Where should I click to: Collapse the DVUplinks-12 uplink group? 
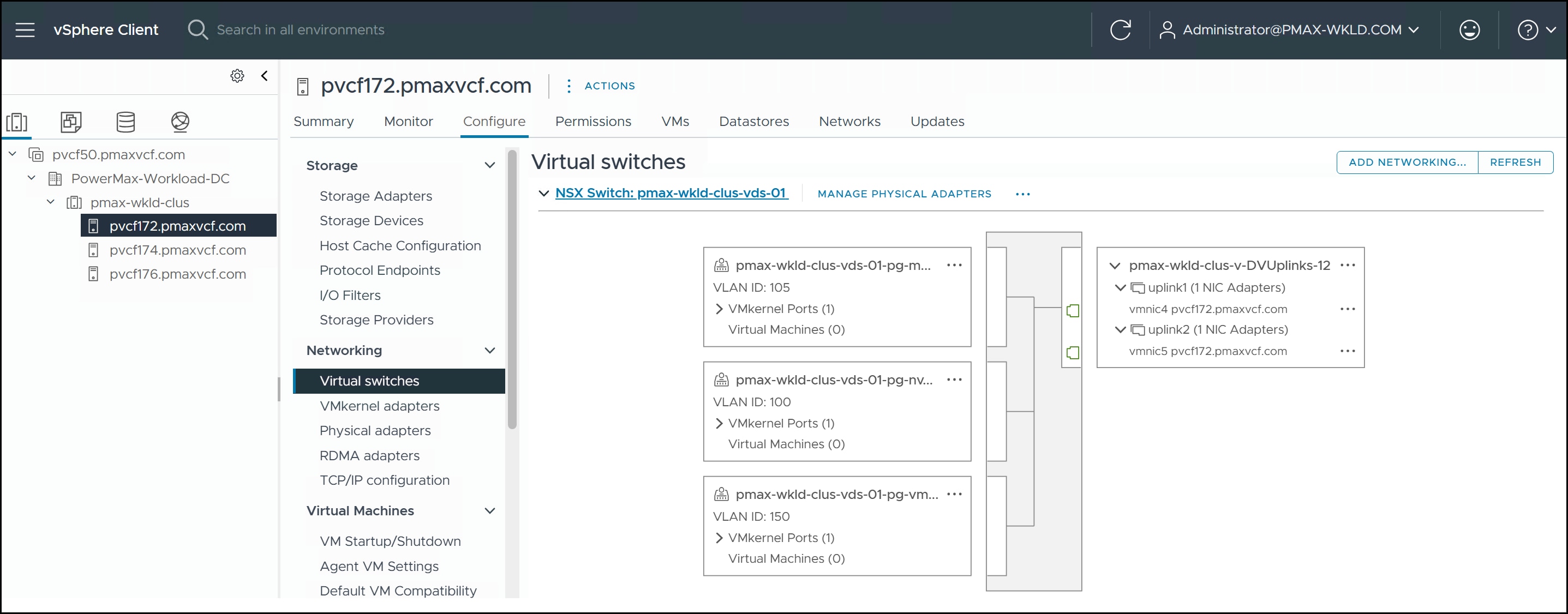pos(1115,266)
